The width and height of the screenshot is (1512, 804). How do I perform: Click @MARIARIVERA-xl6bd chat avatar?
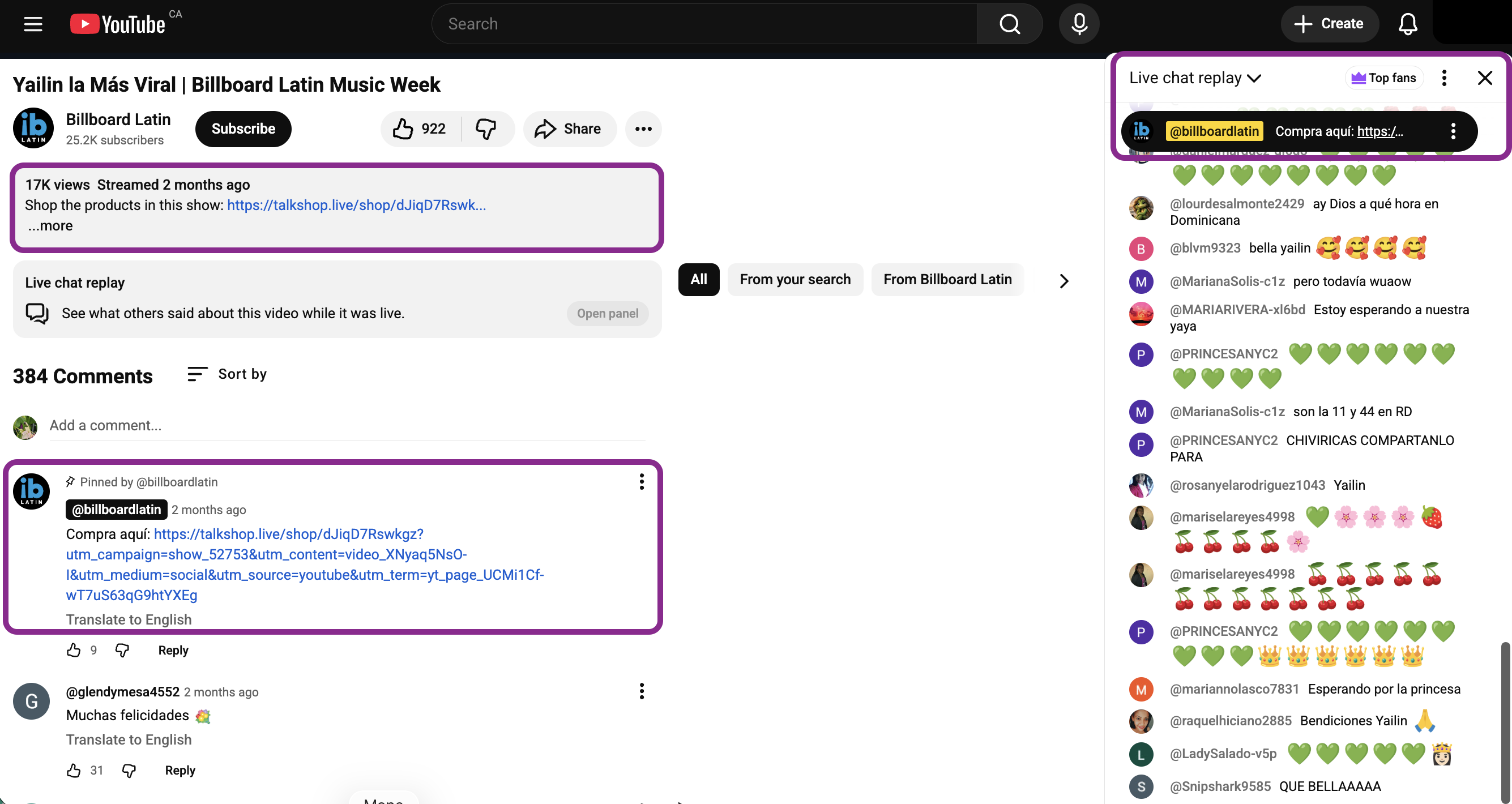click(1141, 314)
